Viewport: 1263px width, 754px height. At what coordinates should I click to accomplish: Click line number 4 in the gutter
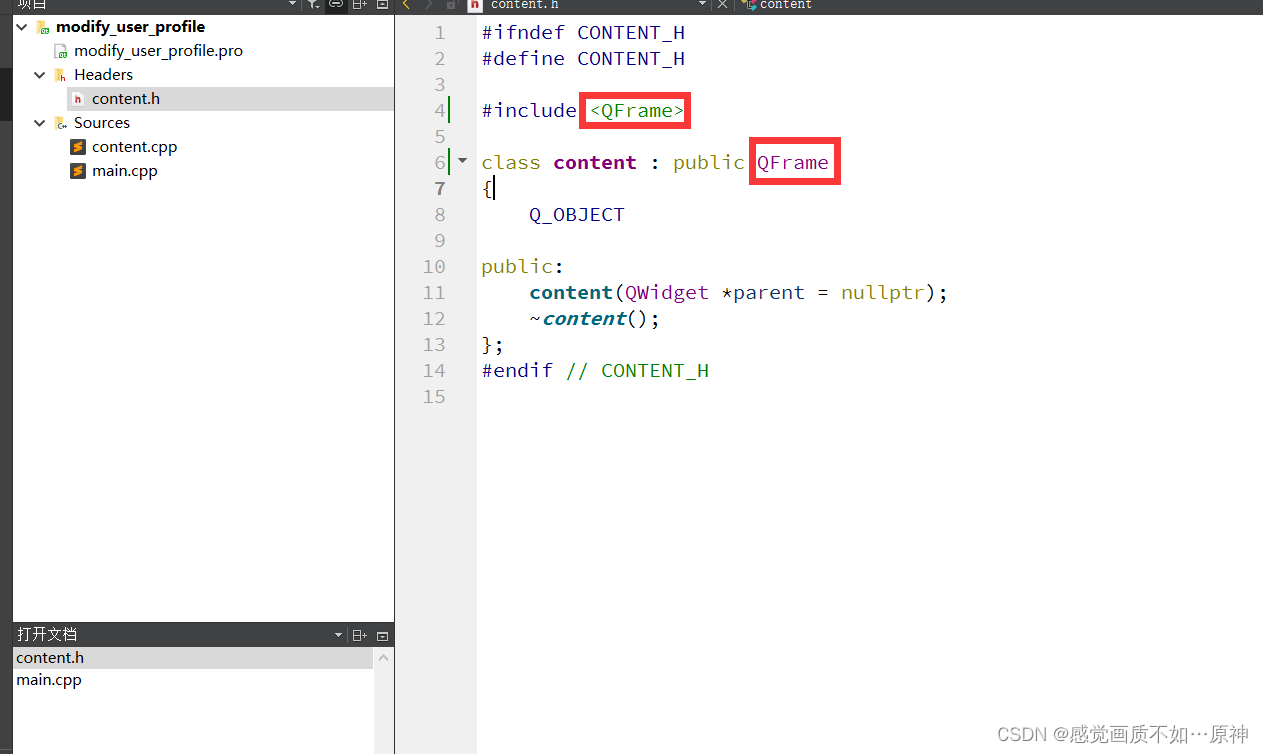click(439, 111)
